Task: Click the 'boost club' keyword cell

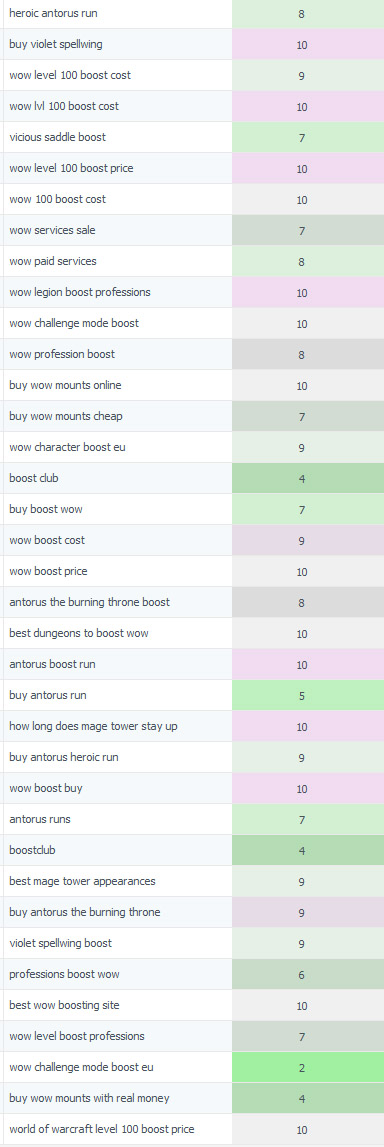Action: point(118,478)
